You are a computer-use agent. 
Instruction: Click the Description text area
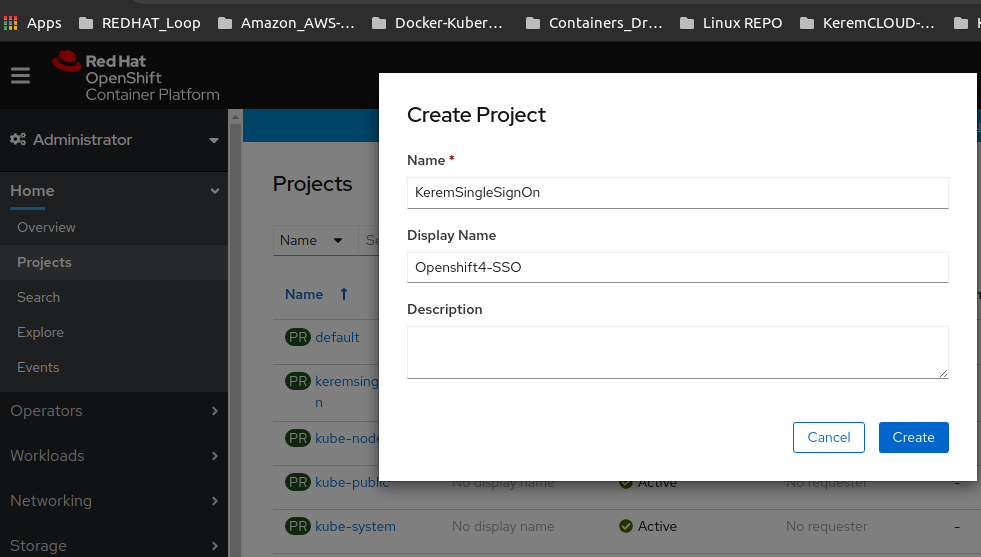(x=678, y=352)
